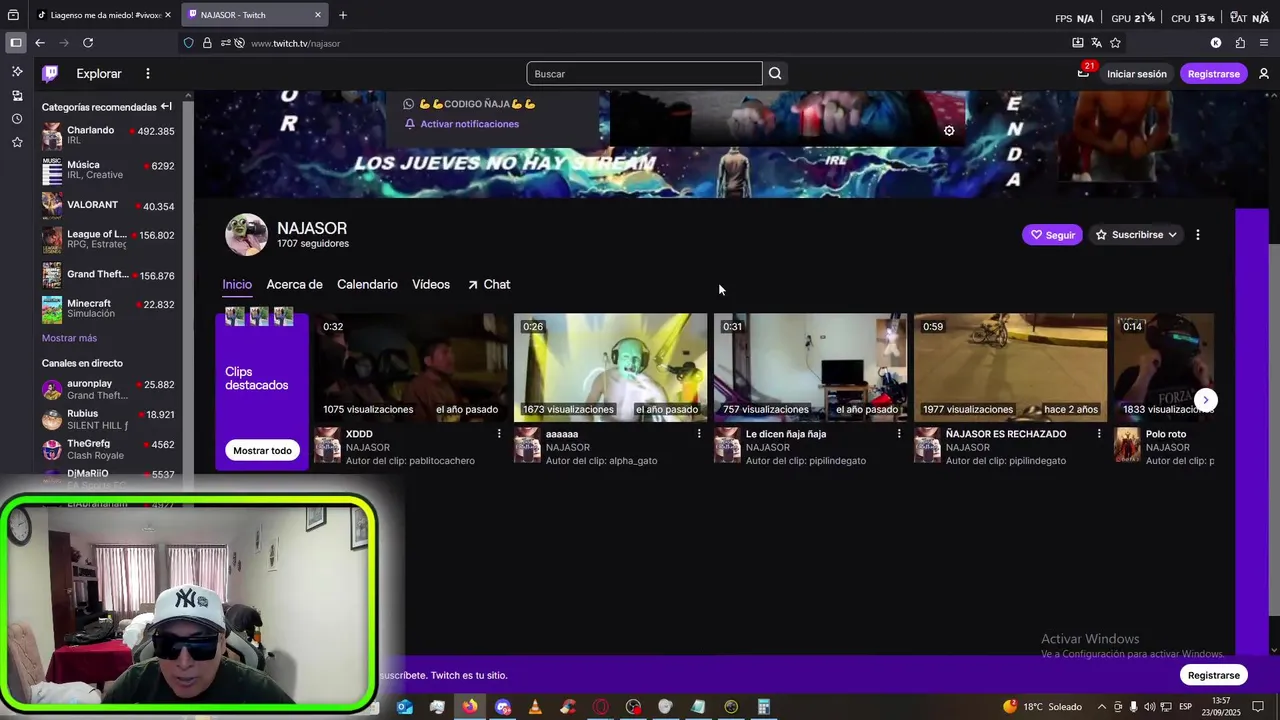Go to the Vídeos tab

click(x=431, y=285)
